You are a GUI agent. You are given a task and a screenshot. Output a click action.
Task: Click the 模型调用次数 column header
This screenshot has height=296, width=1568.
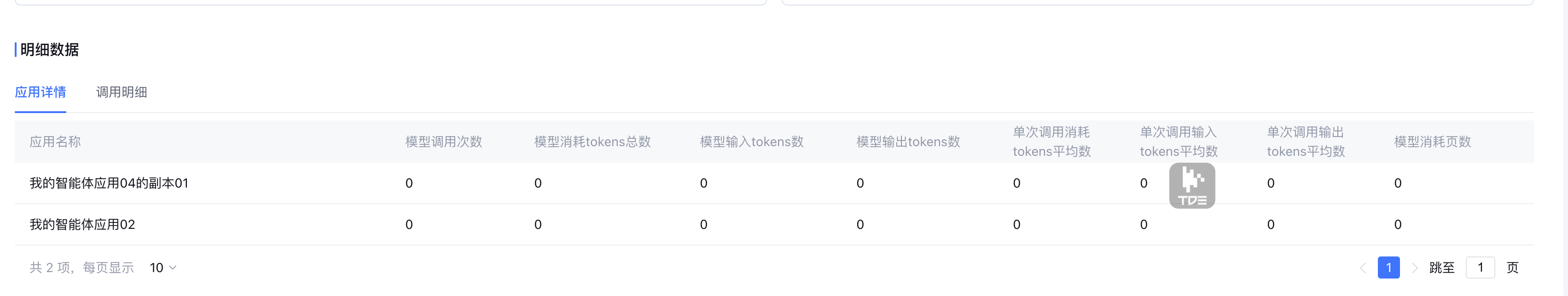pos(444,142)
